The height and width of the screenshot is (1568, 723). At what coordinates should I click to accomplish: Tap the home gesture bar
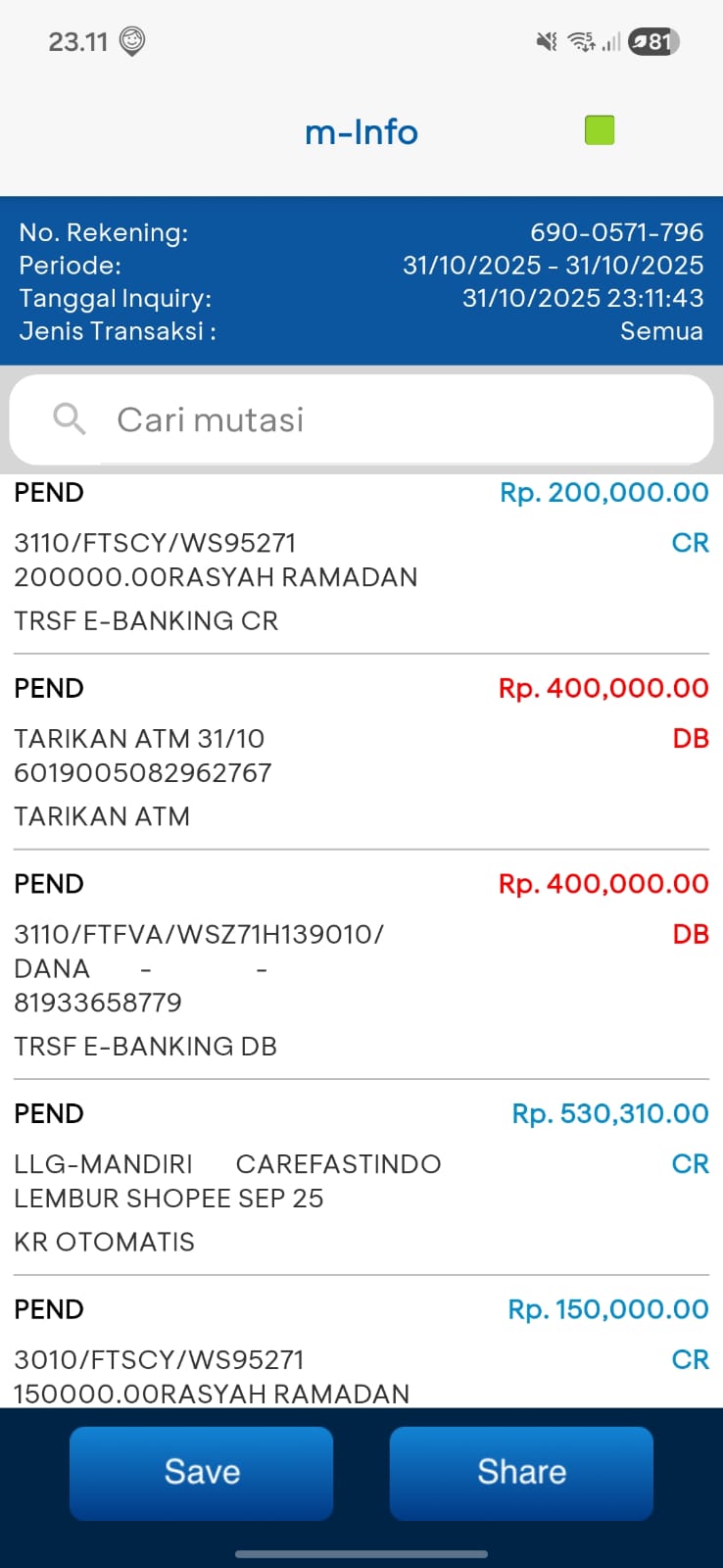click(361, 1553)
